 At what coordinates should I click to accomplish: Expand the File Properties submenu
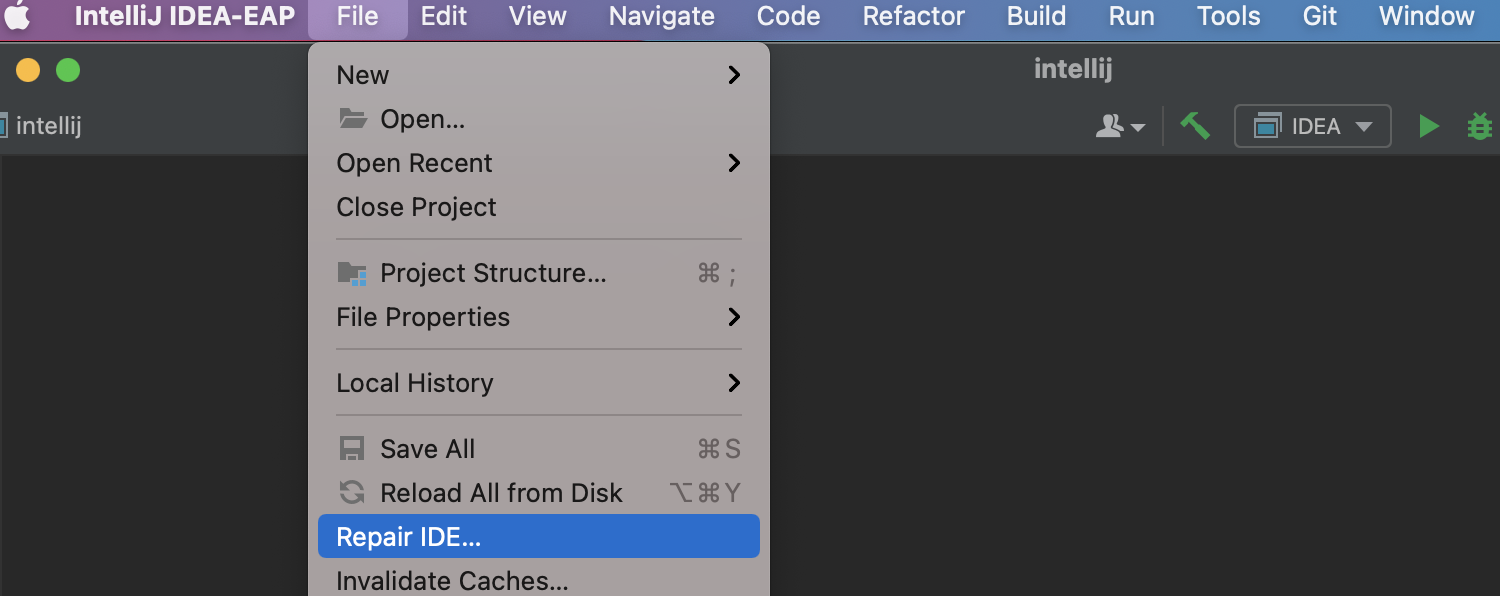click(734, 317)
